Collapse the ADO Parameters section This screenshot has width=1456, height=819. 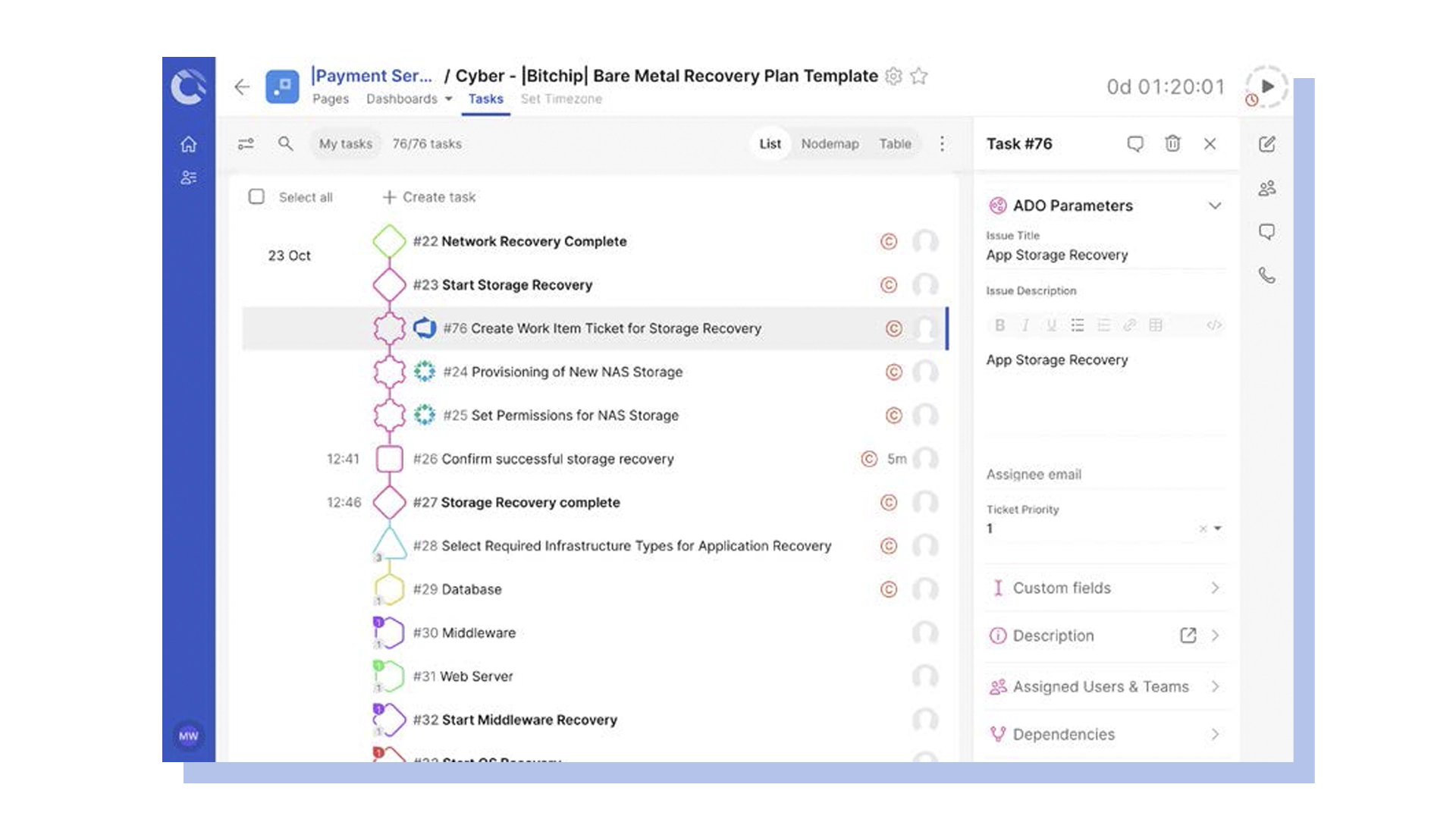[x=1215, y=206]
